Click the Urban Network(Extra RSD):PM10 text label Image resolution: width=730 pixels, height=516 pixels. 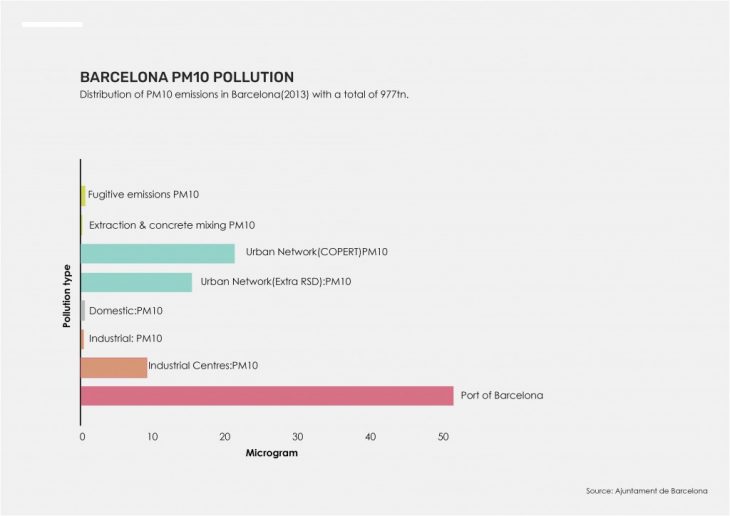(276, 282)
